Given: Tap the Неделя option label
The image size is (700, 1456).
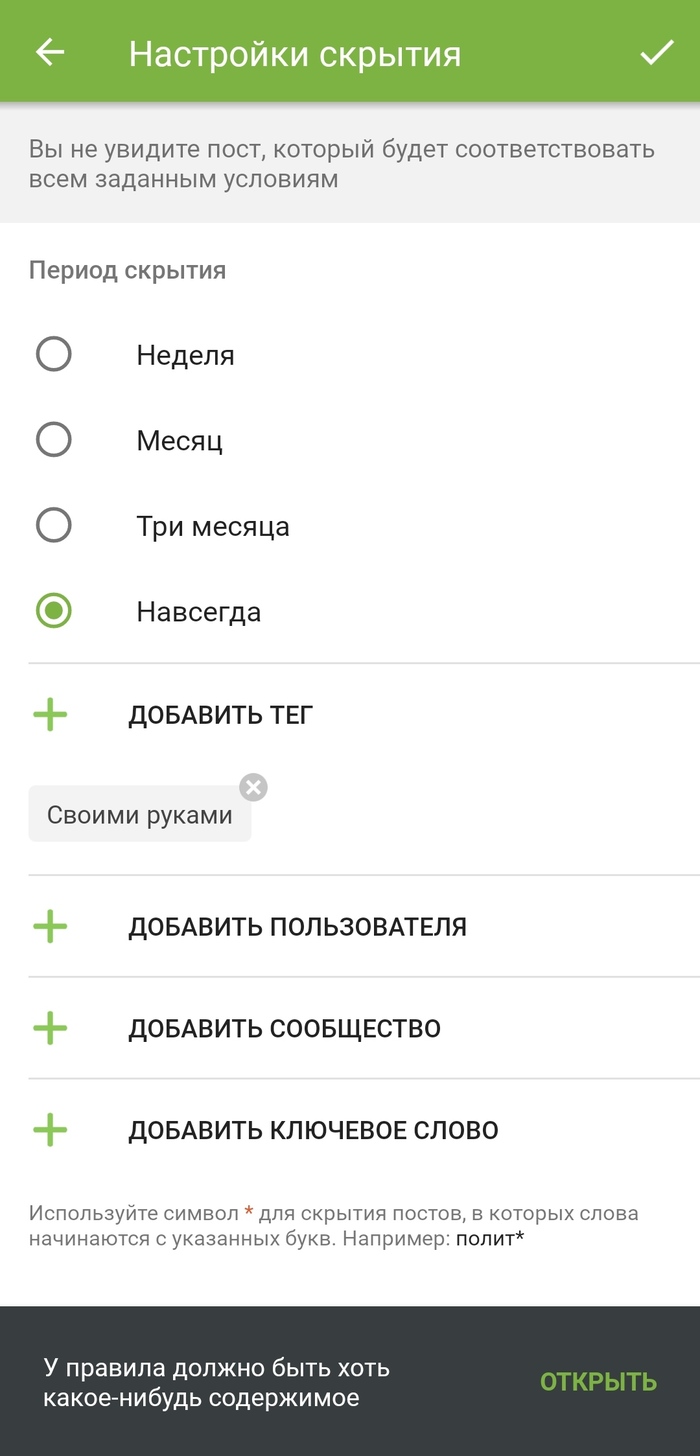Looking at the screenshot, I should [x=185, y=355].
